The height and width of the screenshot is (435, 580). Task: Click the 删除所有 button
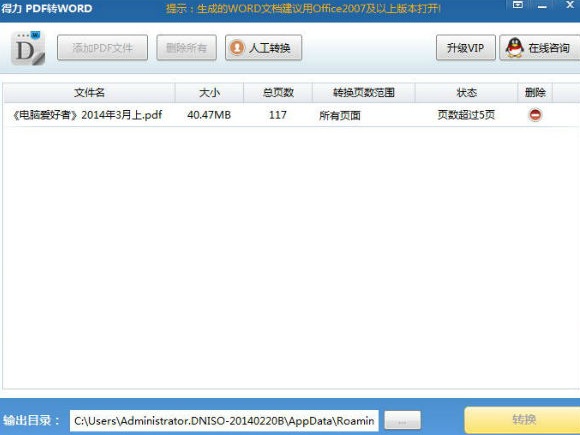pos(186,47)
